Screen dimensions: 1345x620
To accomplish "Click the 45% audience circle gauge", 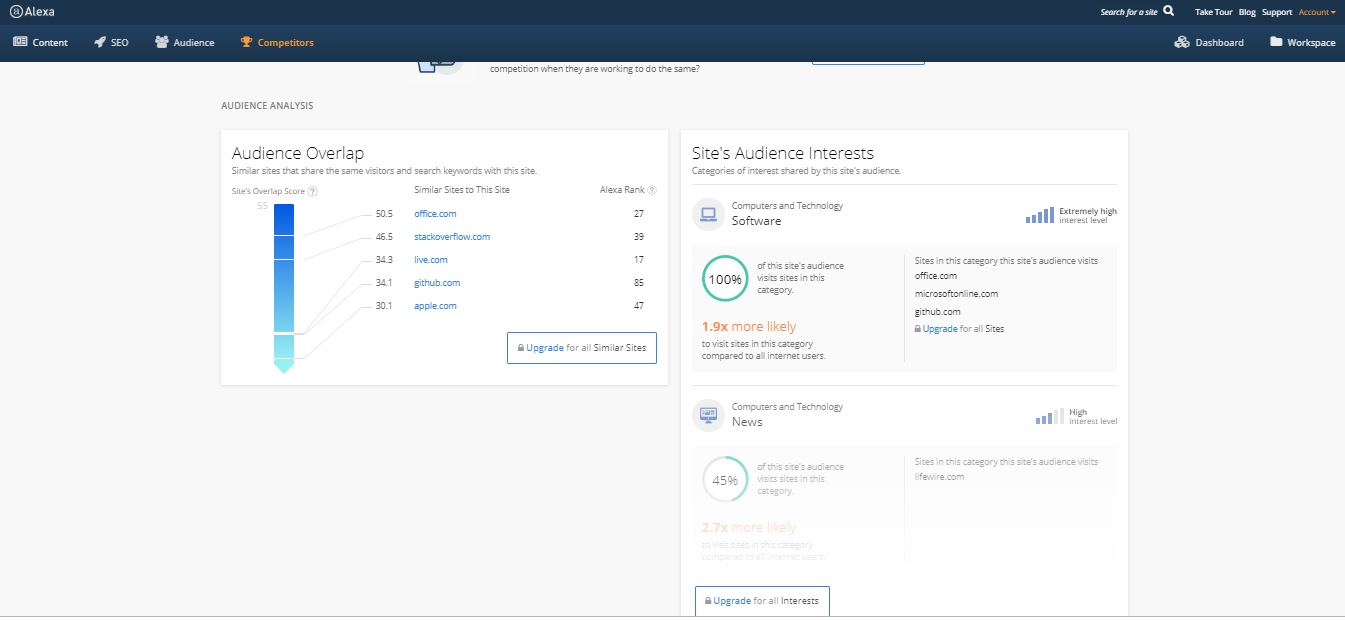I will click(x=725, y=480).
